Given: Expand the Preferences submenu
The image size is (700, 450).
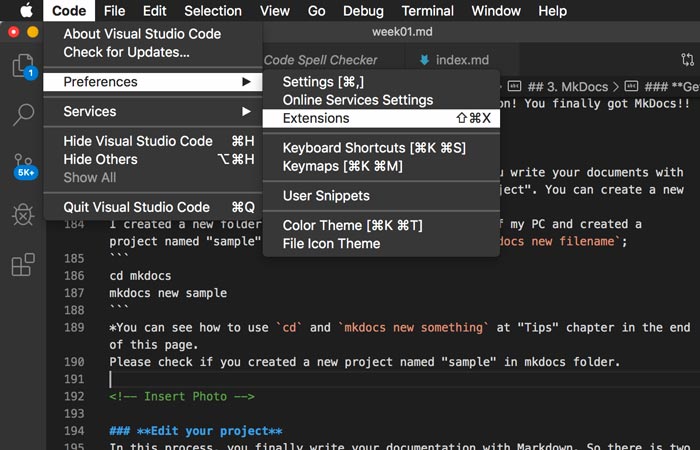Looking at the screenshot, I should tap(153, 82).
